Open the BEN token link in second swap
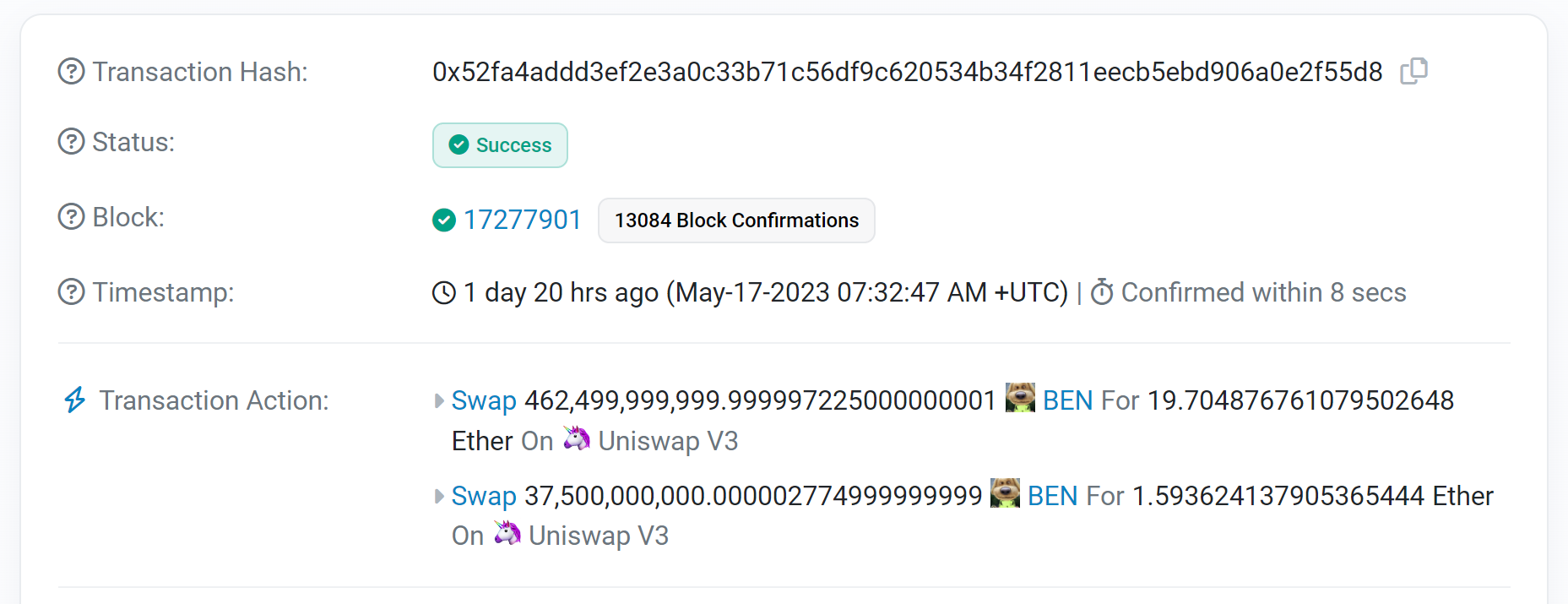This screenshot has height=604, width=1568. click(x=1053, y=496)
